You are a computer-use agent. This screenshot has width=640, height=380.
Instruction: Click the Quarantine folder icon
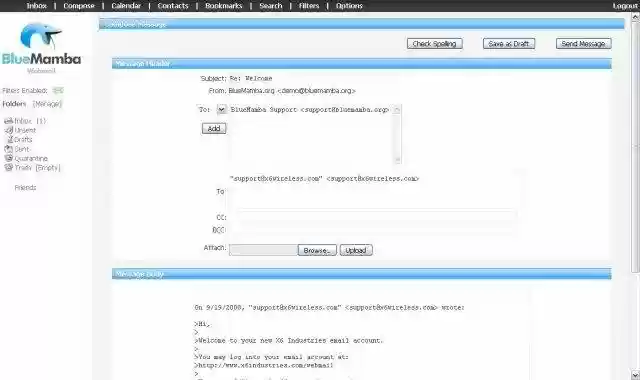pos(9,158)
